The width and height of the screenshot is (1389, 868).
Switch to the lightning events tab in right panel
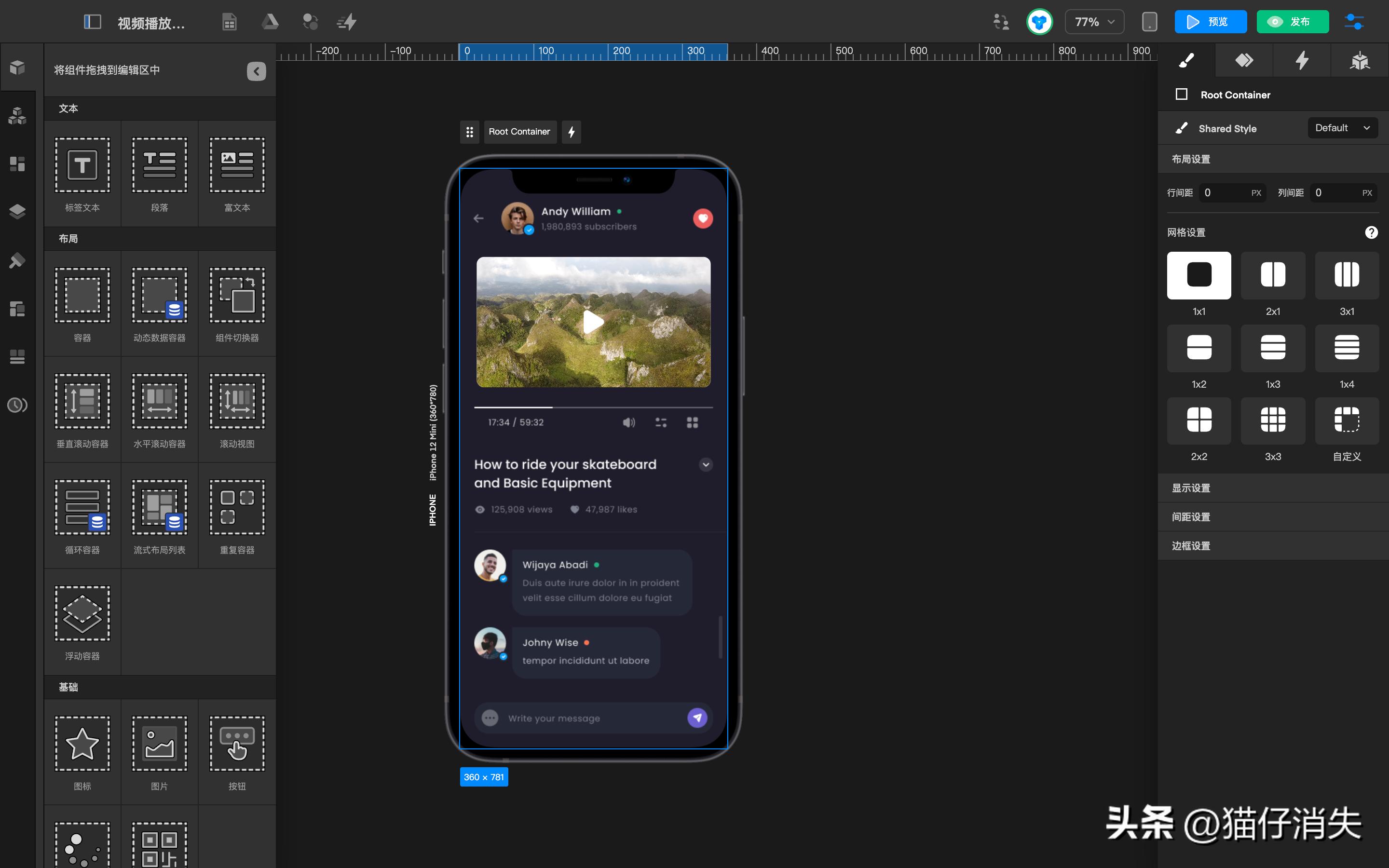1302,60
